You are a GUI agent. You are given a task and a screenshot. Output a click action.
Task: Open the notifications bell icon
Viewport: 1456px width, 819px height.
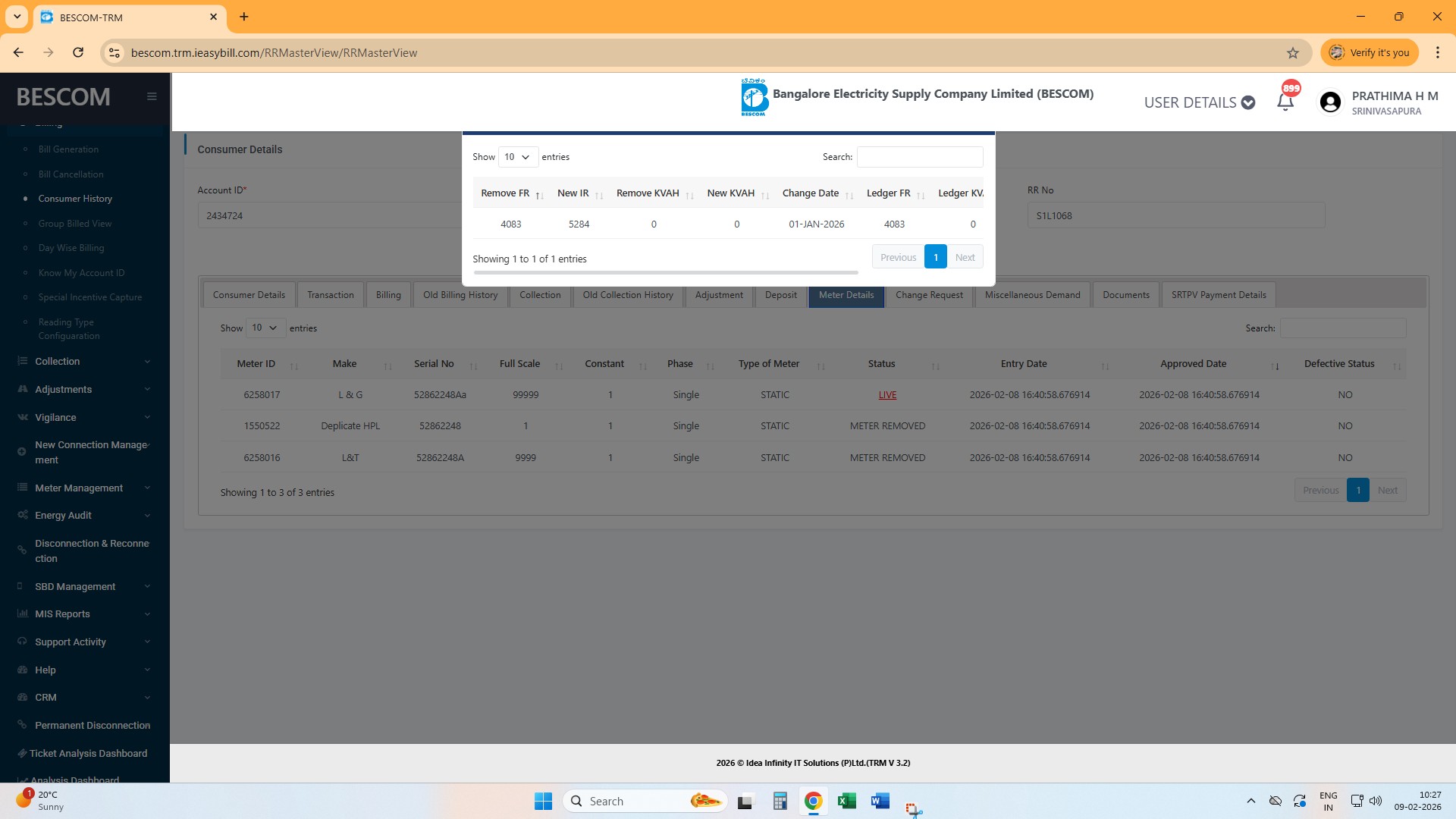pyautogui.click(x=1285, y=102)
